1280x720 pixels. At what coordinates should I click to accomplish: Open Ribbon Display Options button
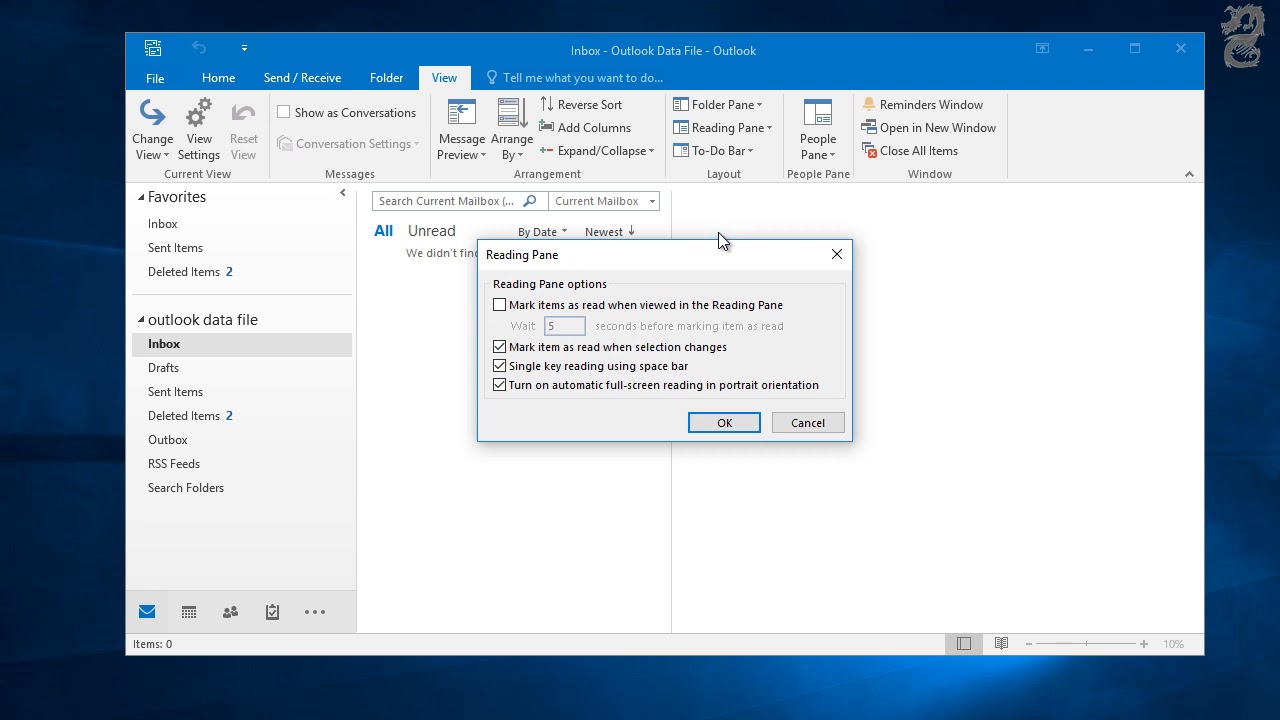pyautogui.click(x=1042, y=48)
